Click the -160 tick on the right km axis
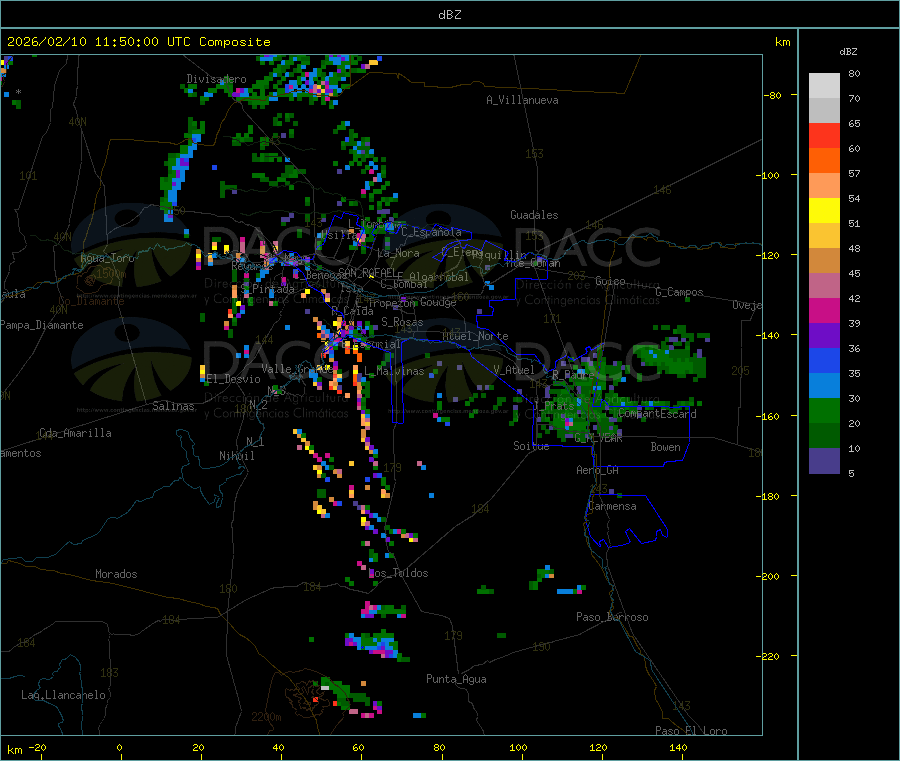 click(770, 416)
